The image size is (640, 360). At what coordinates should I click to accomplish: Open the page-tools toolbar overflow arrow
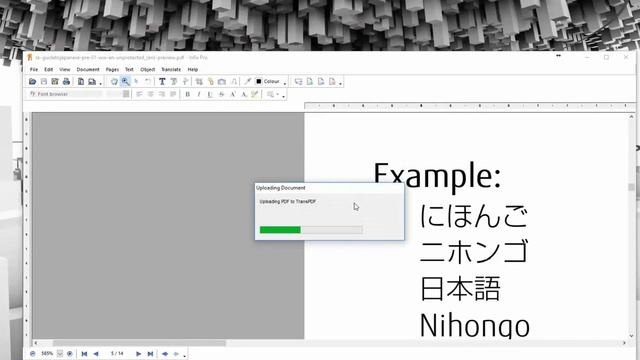[x=340, y=84]
